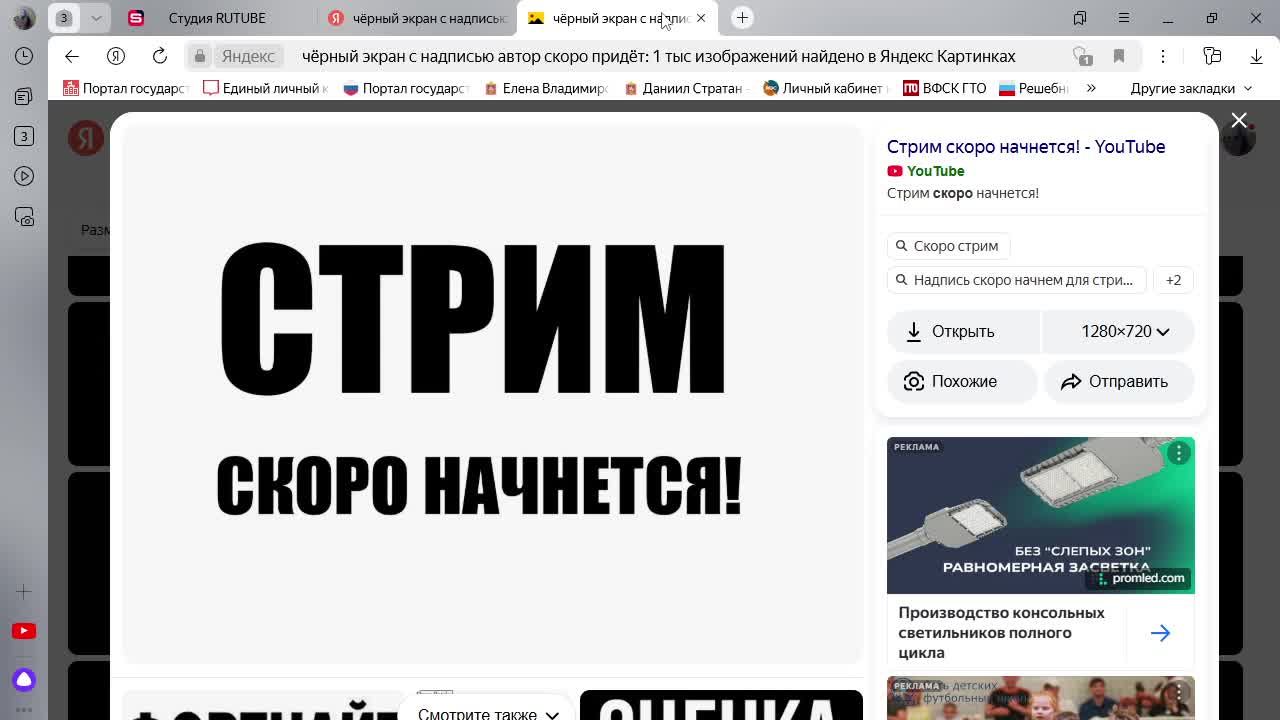
Task: Open the YouTube source link
Action: (x=926, y=171)
